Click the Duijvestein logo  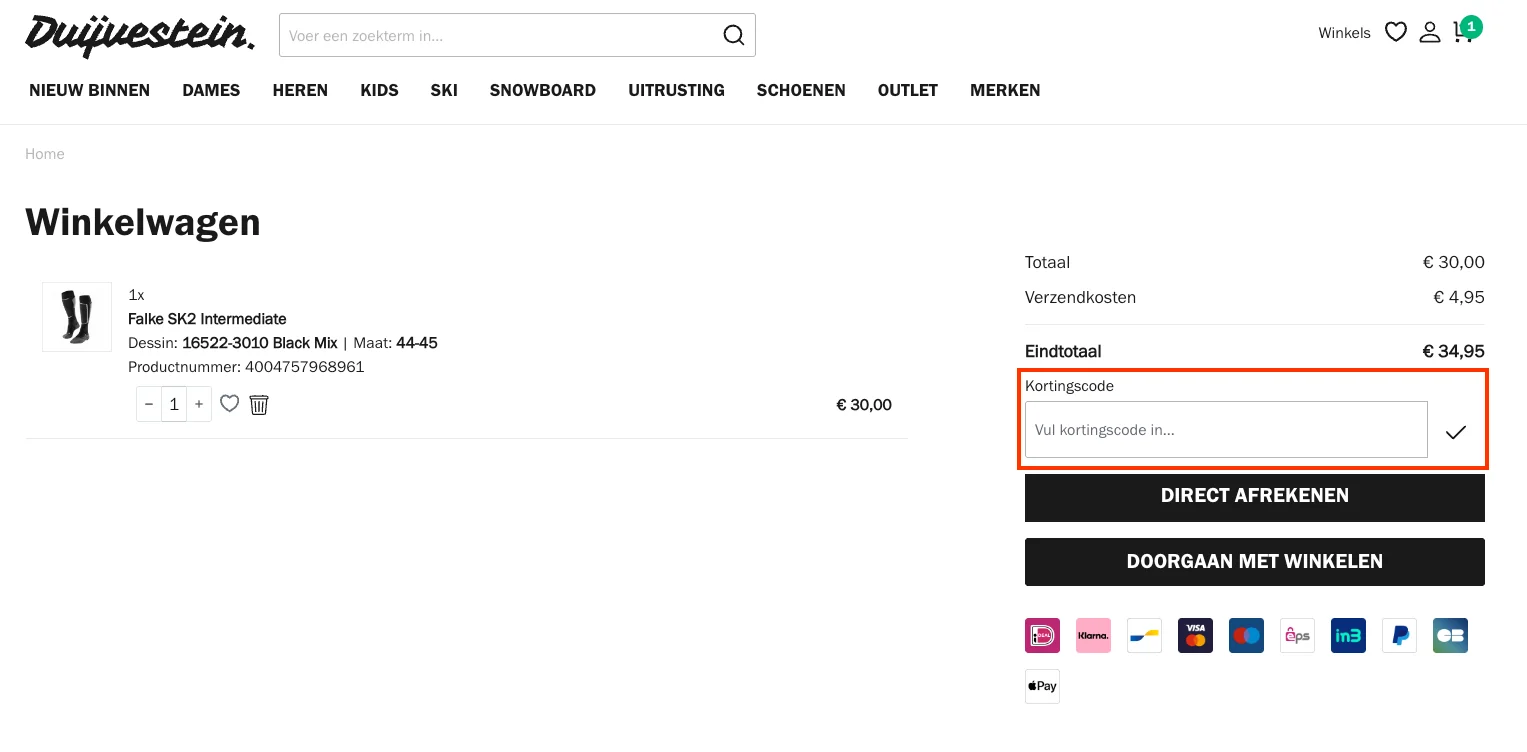(x=140, y=34)
